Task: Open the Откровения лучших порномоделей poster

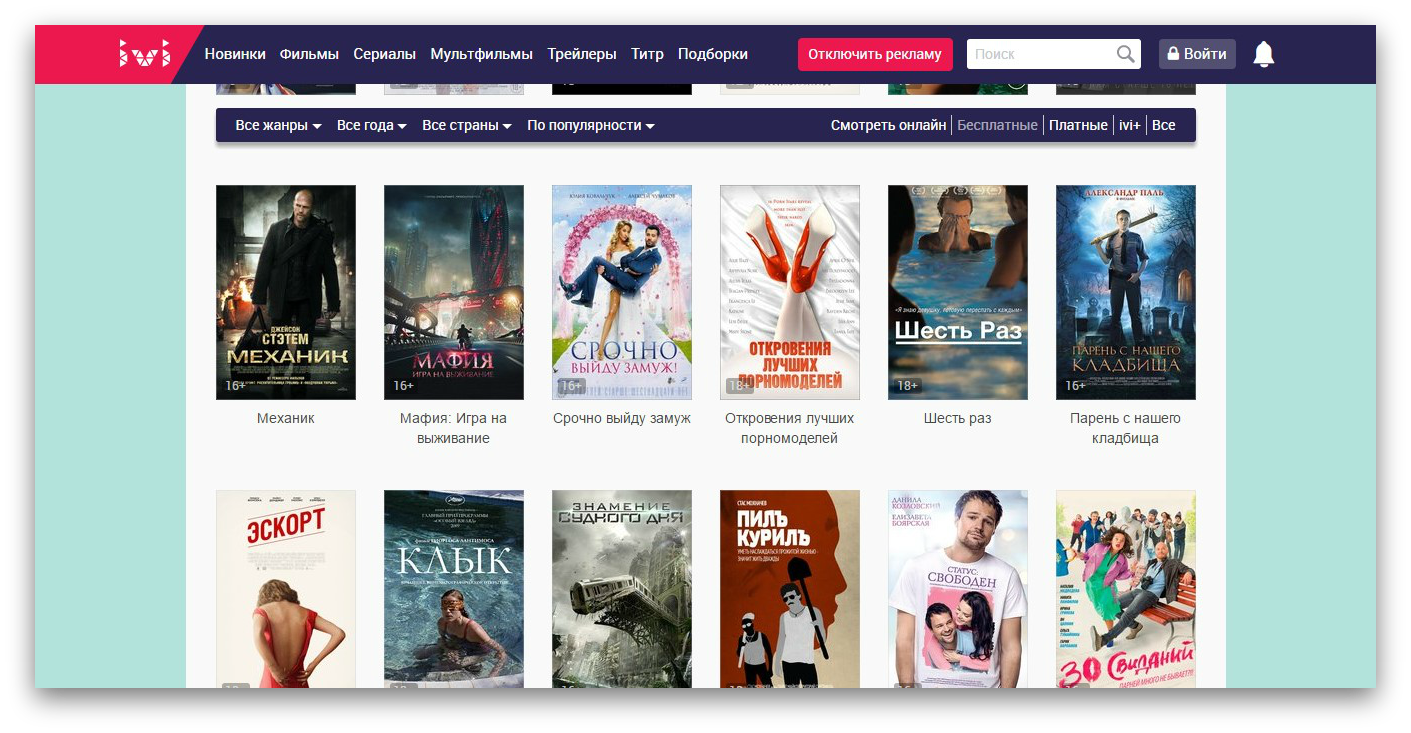Action: (x=790, y=292)
